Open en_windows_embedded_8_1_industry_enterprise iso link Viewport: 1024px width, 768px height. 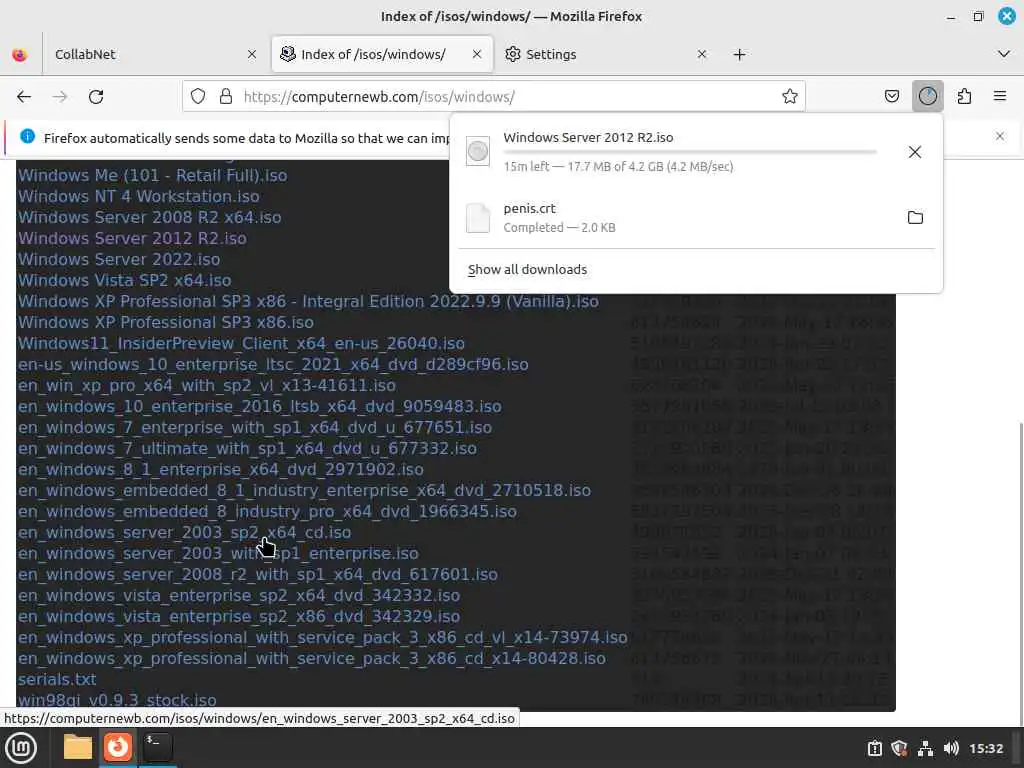pos(304,490)
